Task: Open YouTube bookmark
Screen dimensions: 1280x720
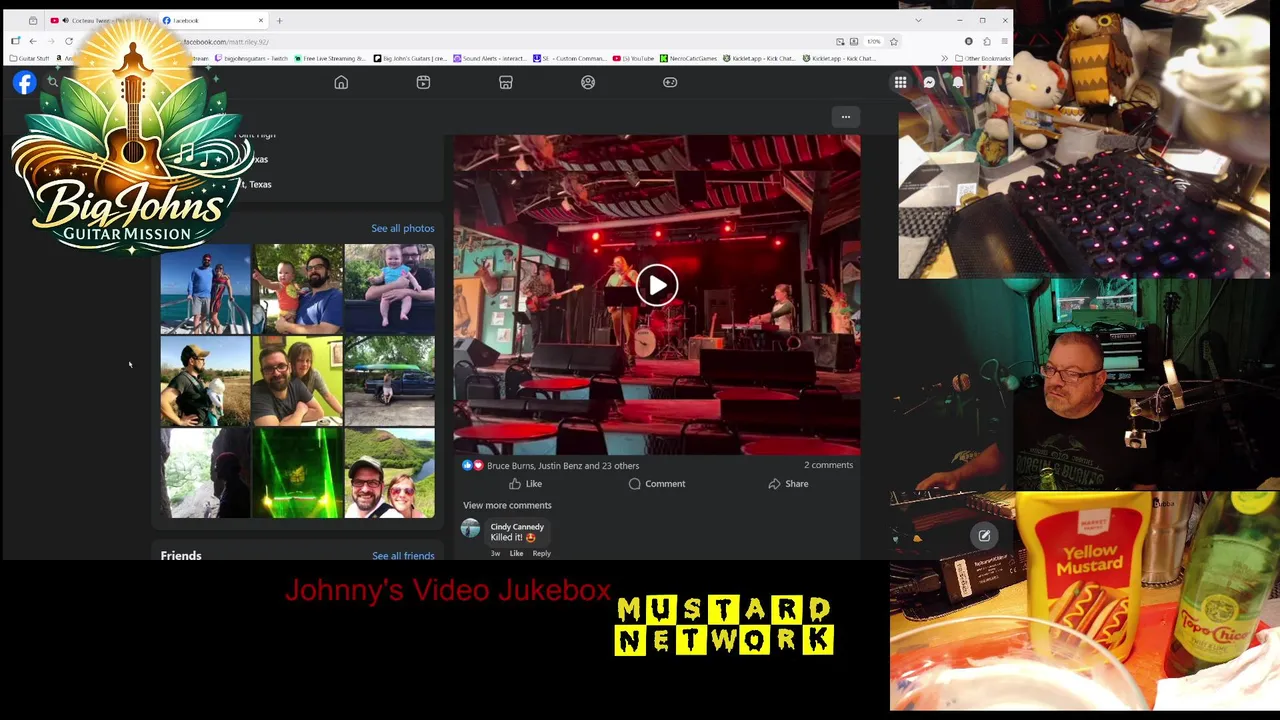Action: (x=634, y=58)
